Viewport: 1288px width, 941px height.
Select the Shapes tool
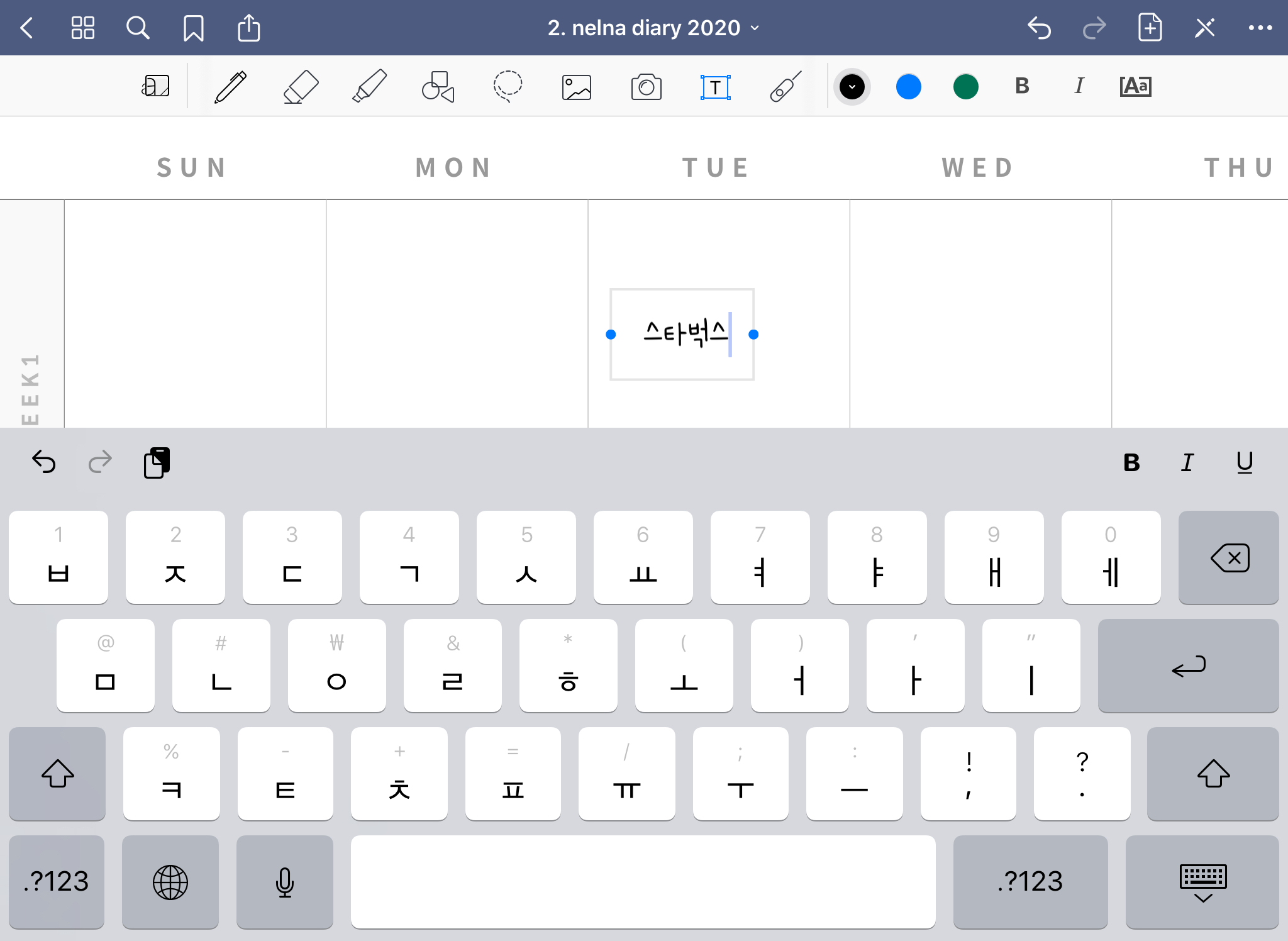pyautogui.click(x=438, y=87)
